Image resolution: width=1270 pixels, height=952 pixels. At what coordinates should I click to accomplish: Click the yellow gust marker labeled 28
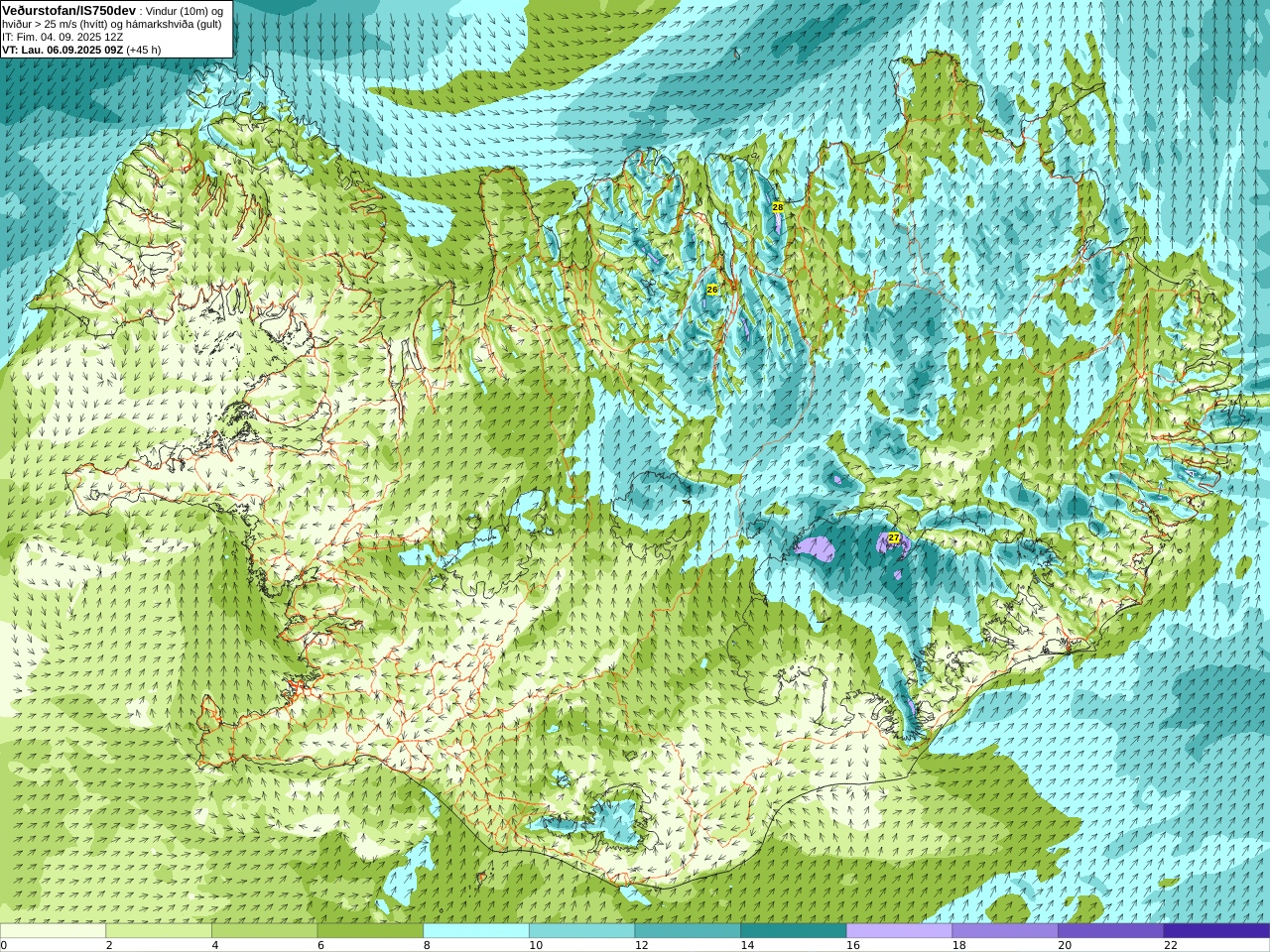pos(778,207)
